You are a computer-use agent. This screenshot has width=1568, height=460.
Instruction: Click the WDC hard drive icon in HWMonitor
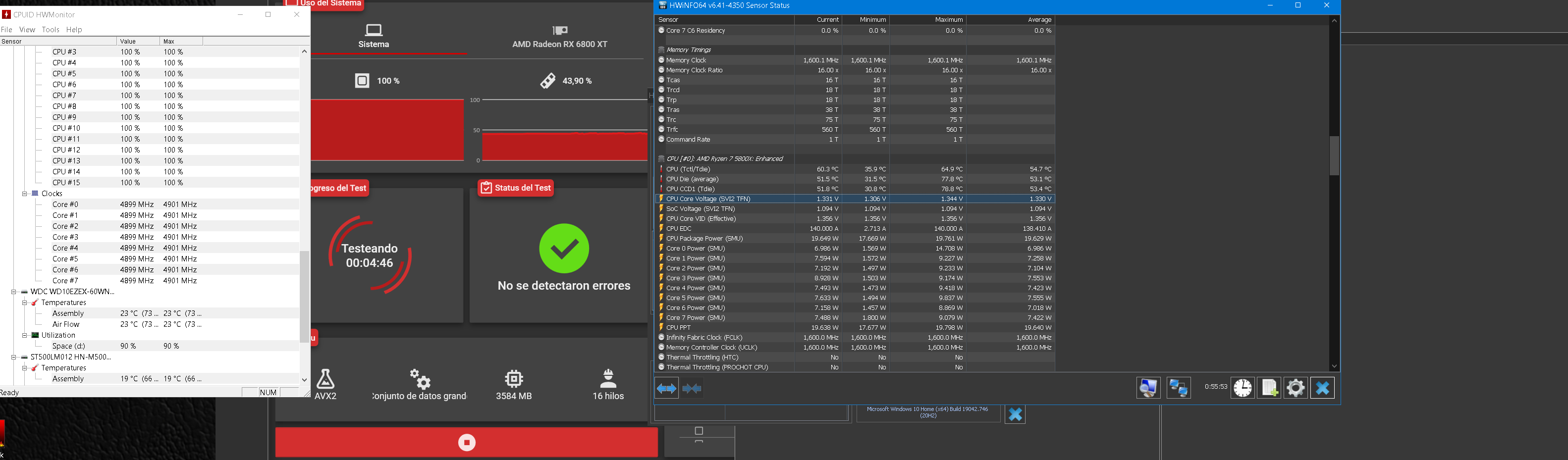[24, 292]
